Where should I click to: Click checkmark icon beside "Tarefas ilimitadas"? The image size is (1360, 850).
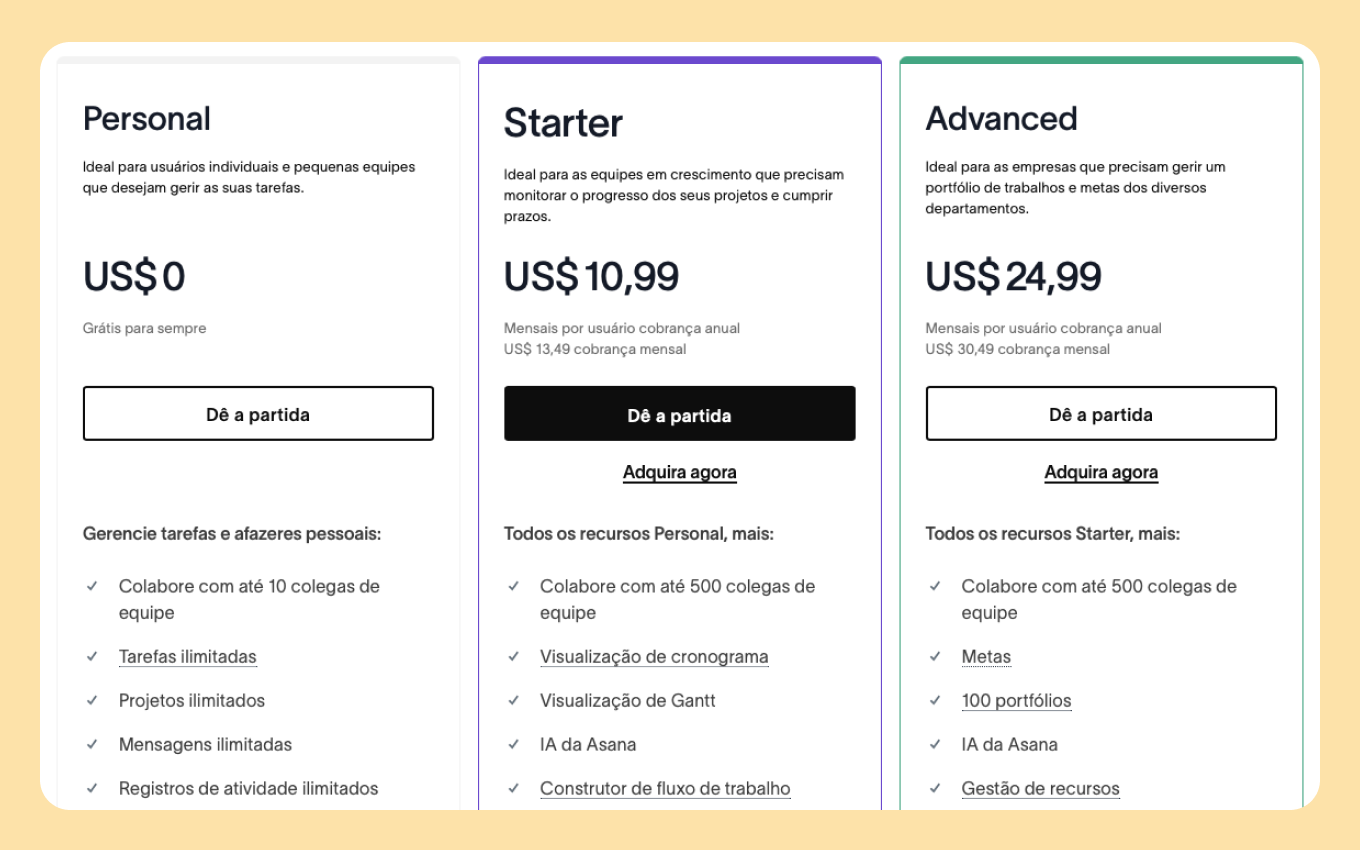click(x=92, y=657)
